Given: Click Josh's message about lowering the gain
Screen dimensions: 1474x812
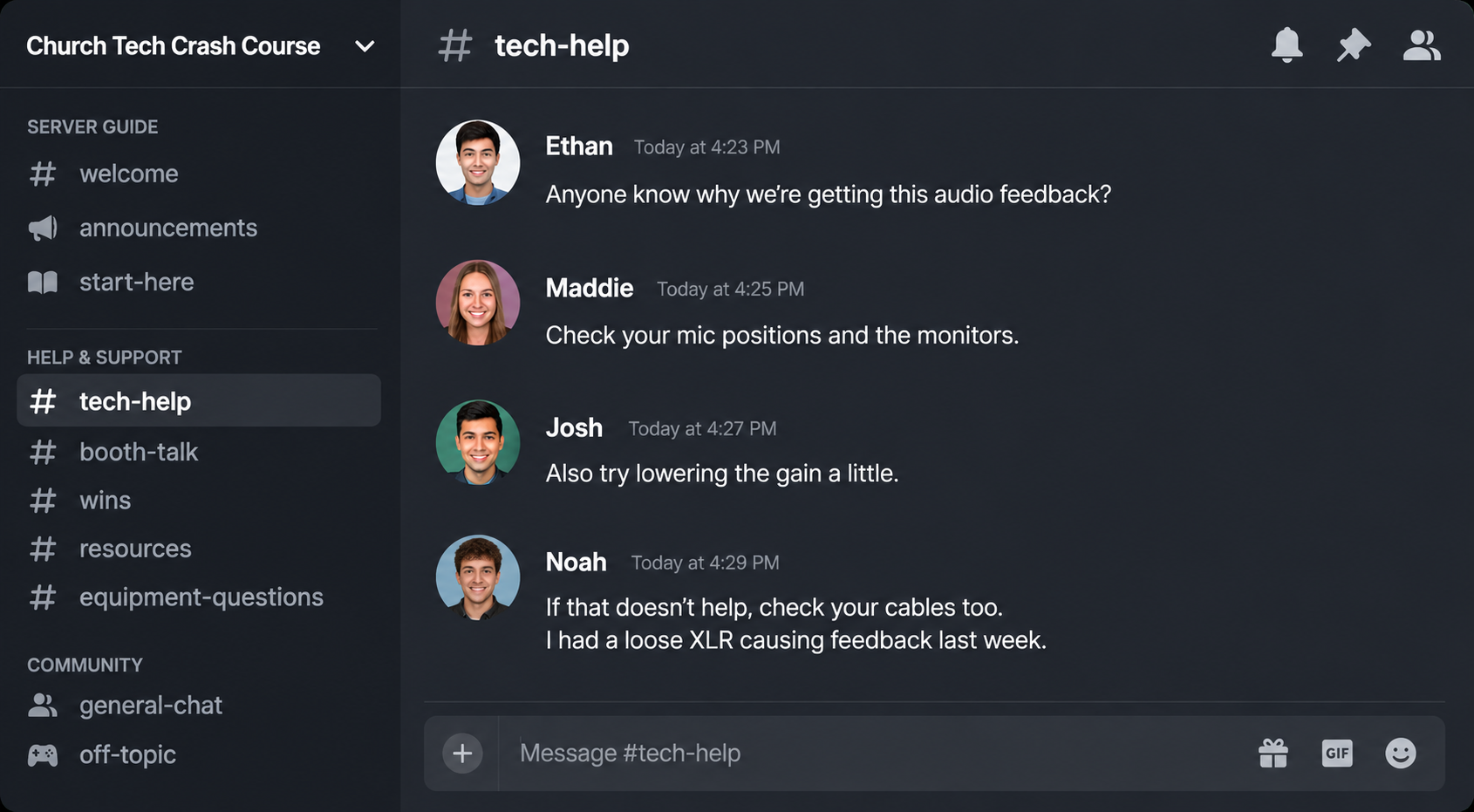Looking at the screenshot, I should 722,473.
